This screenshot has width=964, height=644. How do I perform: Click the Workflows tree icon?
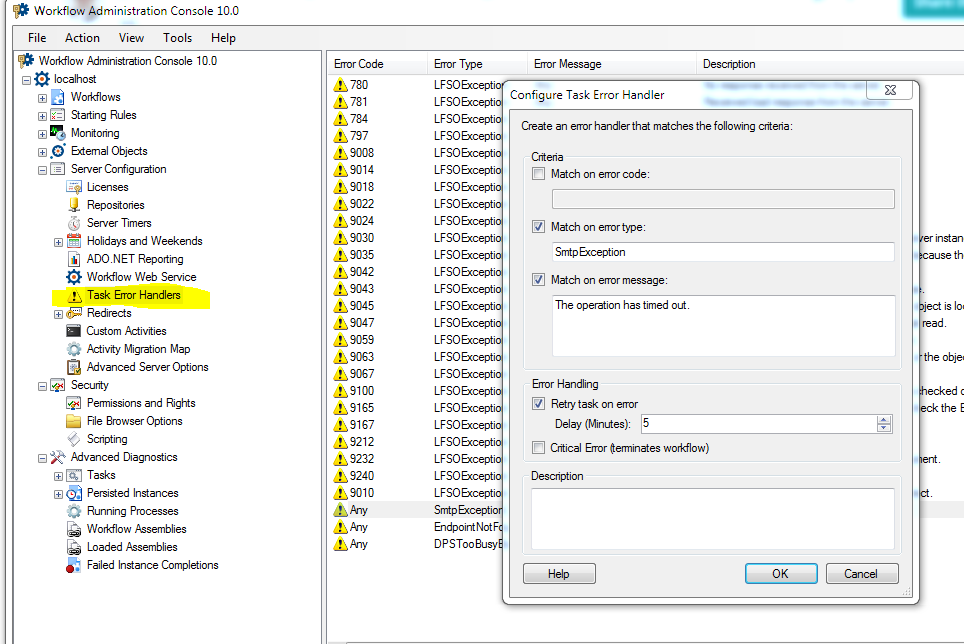point(58,97)
